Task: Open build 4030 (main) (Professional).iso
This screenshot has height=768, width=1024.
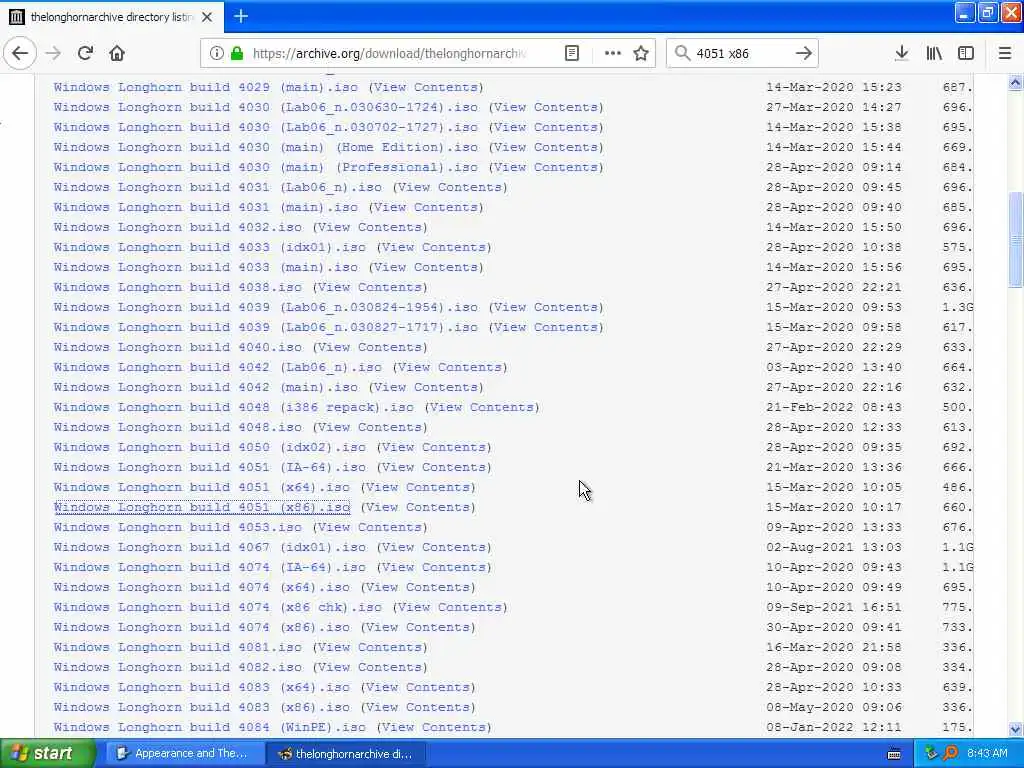Action: pos(266,167)
